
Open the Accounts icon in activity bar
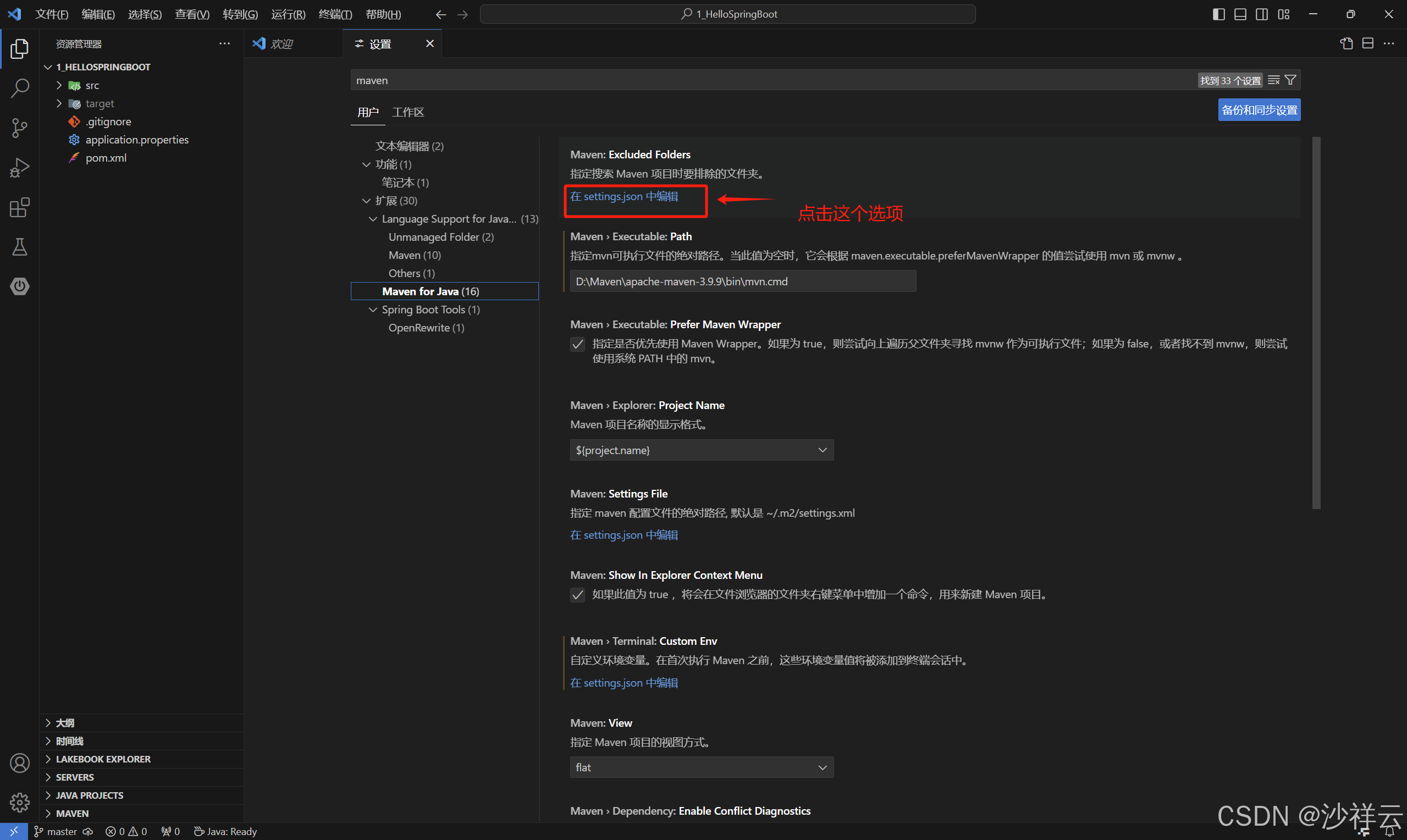point(19,763)
